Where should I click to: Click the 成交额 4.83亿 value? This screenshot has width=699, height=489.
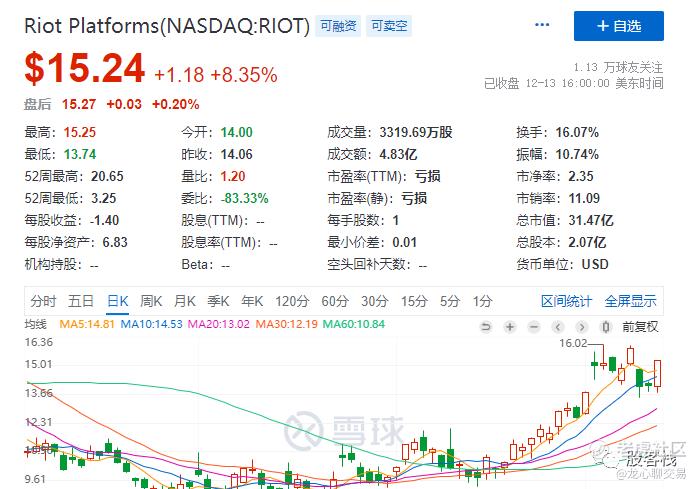pyautogui.click(x=398, y=154)
